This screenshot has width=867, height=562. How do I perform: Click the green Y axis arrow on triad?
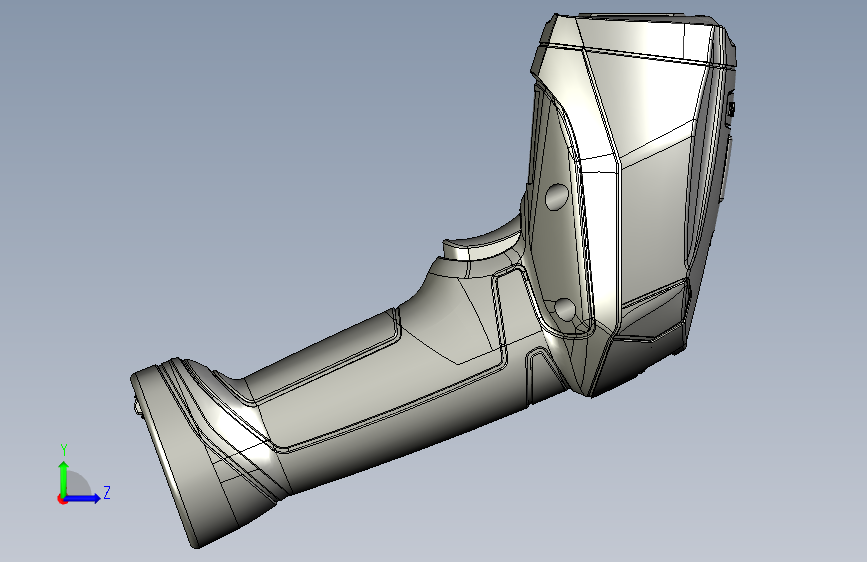tap(64, 478)
